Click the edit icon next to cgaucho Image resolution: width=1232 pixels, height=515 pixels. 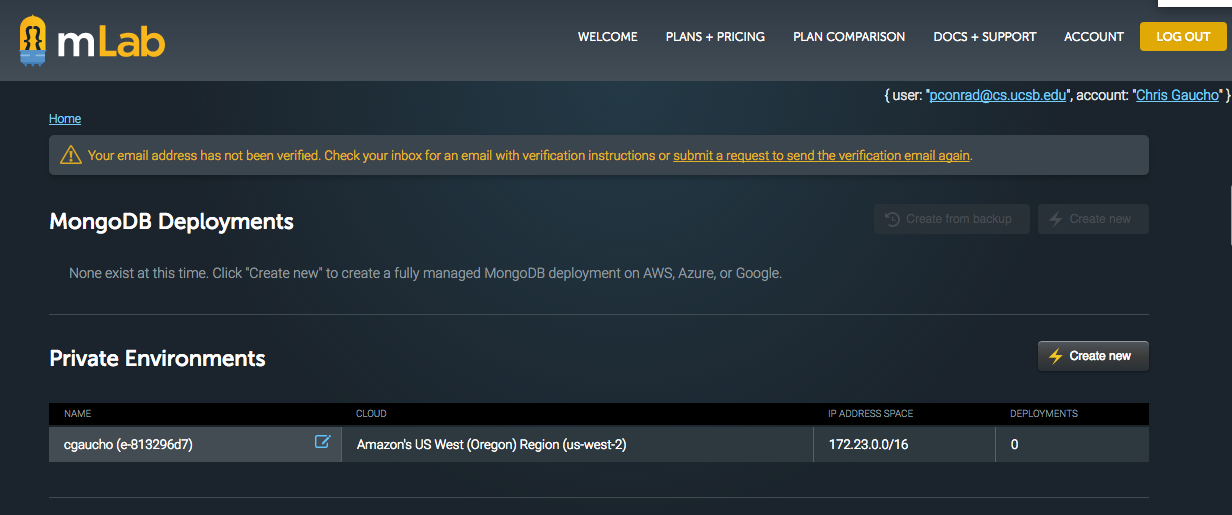pos(322,442)
